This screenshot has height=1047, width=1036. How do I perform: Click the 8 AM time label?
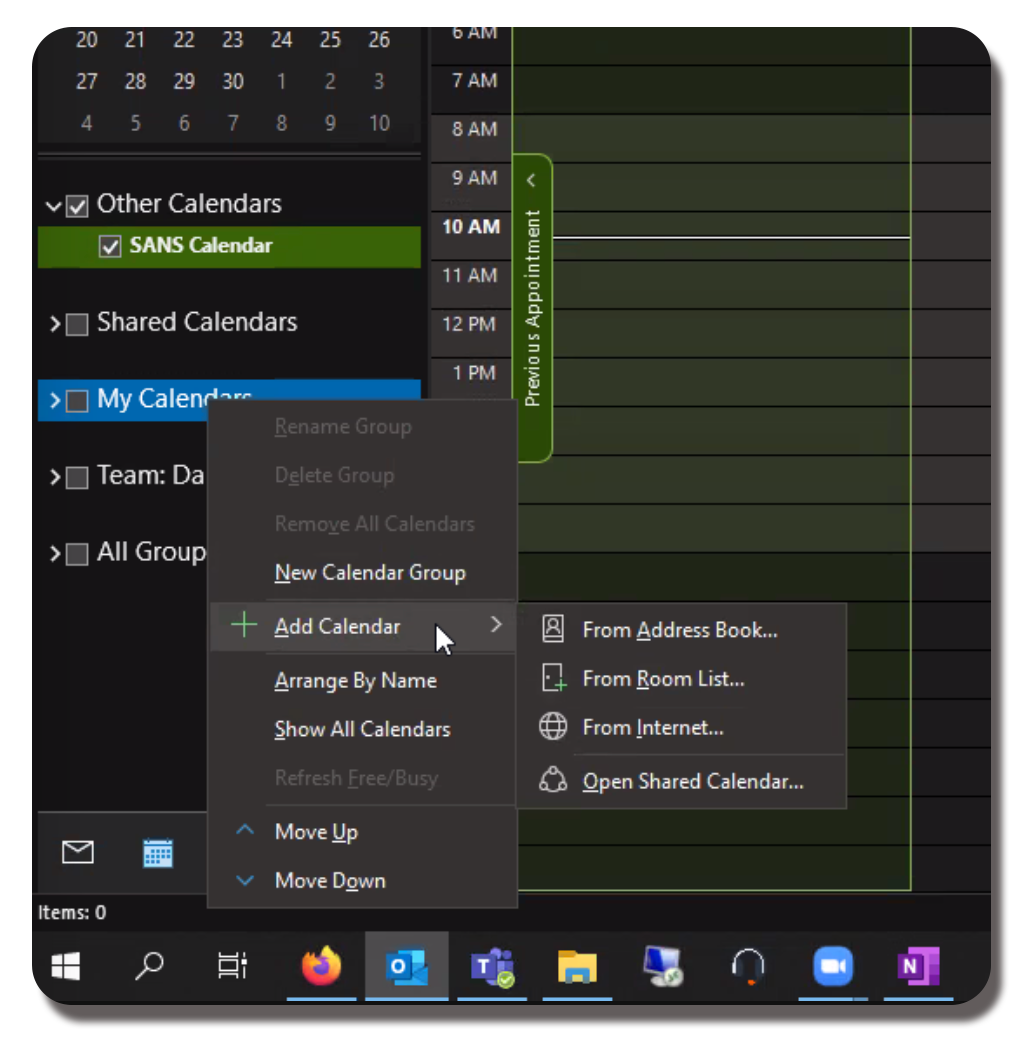coord(475,128)
